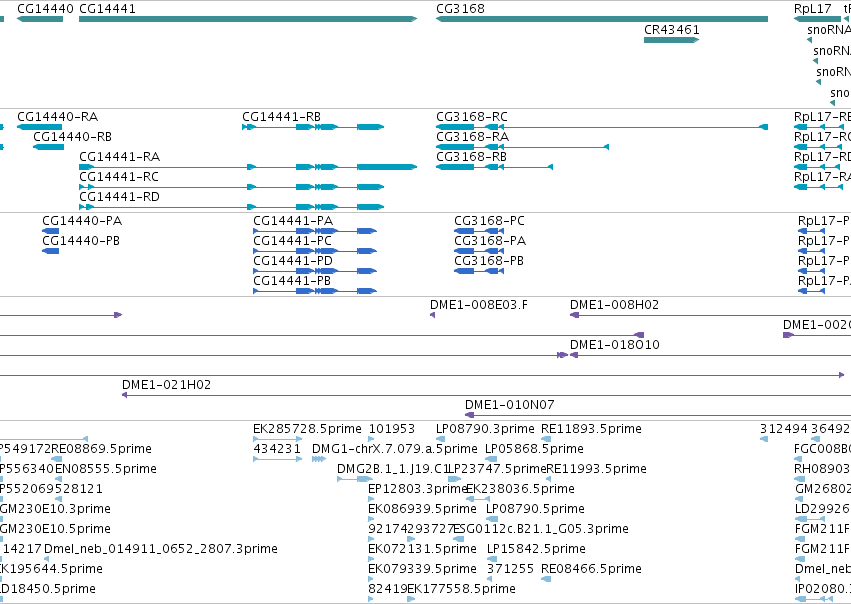Click the feature labeled 371255
851x604 pixels.
coord(510,569)
